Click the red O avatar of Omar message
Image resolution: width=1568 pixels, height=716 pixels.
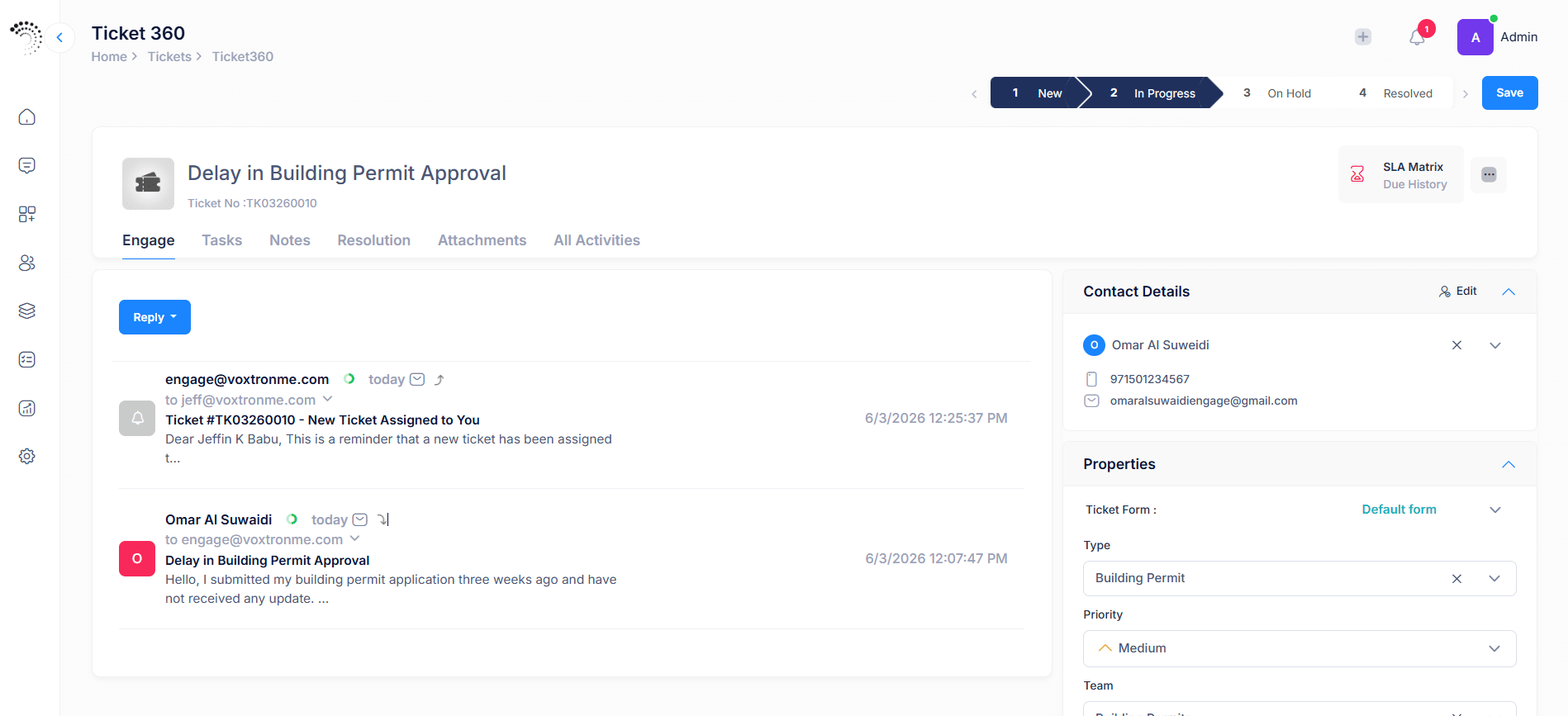[x=137, y=559]
